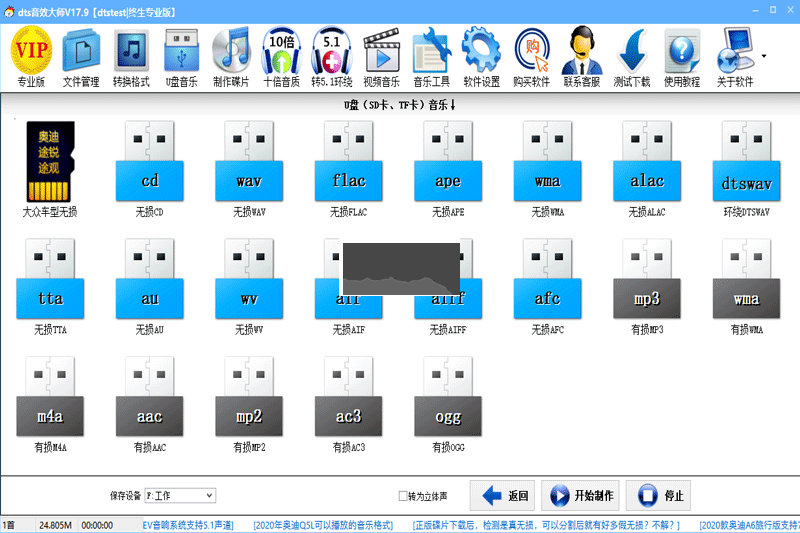The height and width of the screenshot is (533, 800).
Task: Click the 返回 back button
Action: tap(502, 495)
